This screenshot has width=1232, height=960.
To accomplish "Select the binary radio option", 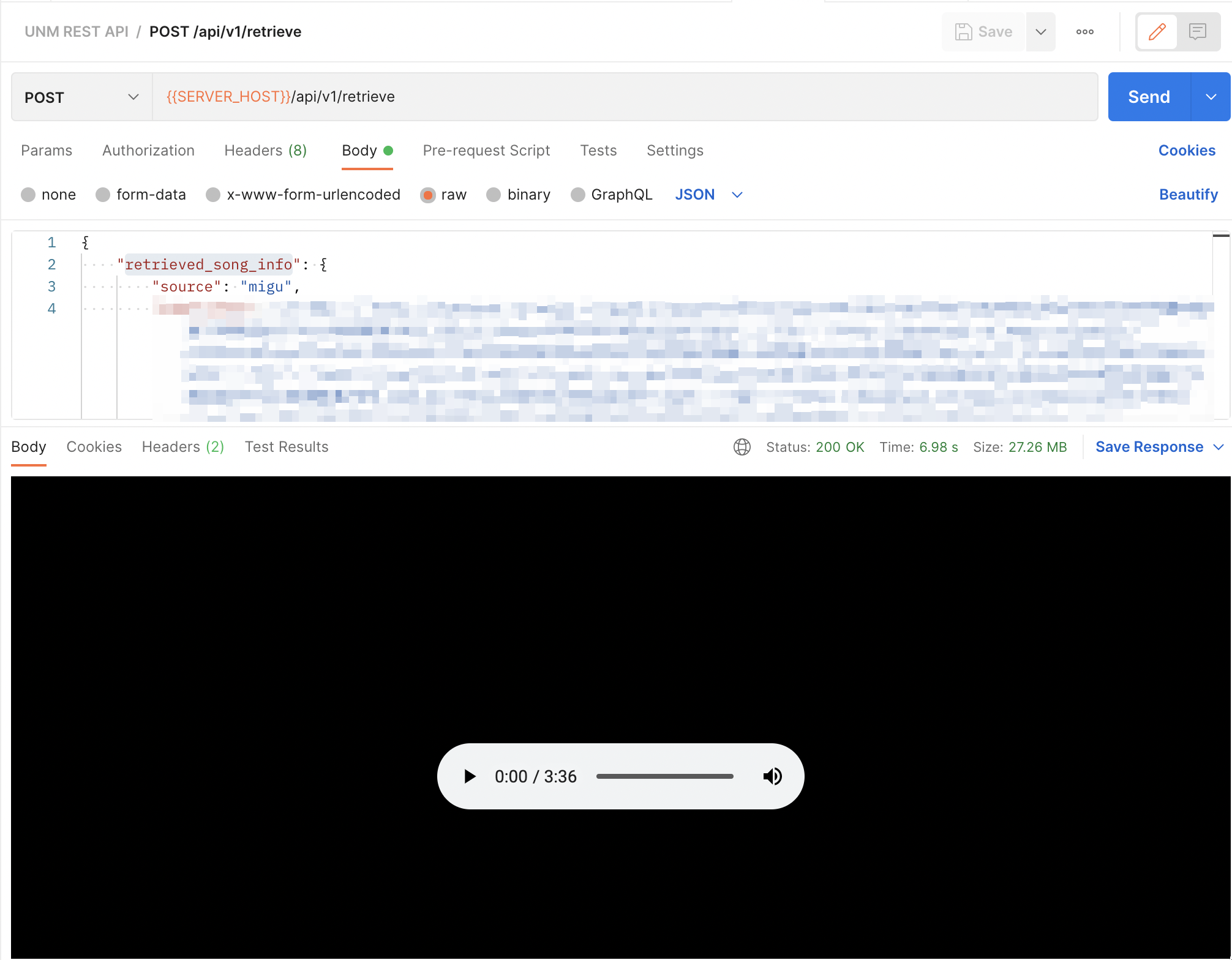I will click(494, 195).
